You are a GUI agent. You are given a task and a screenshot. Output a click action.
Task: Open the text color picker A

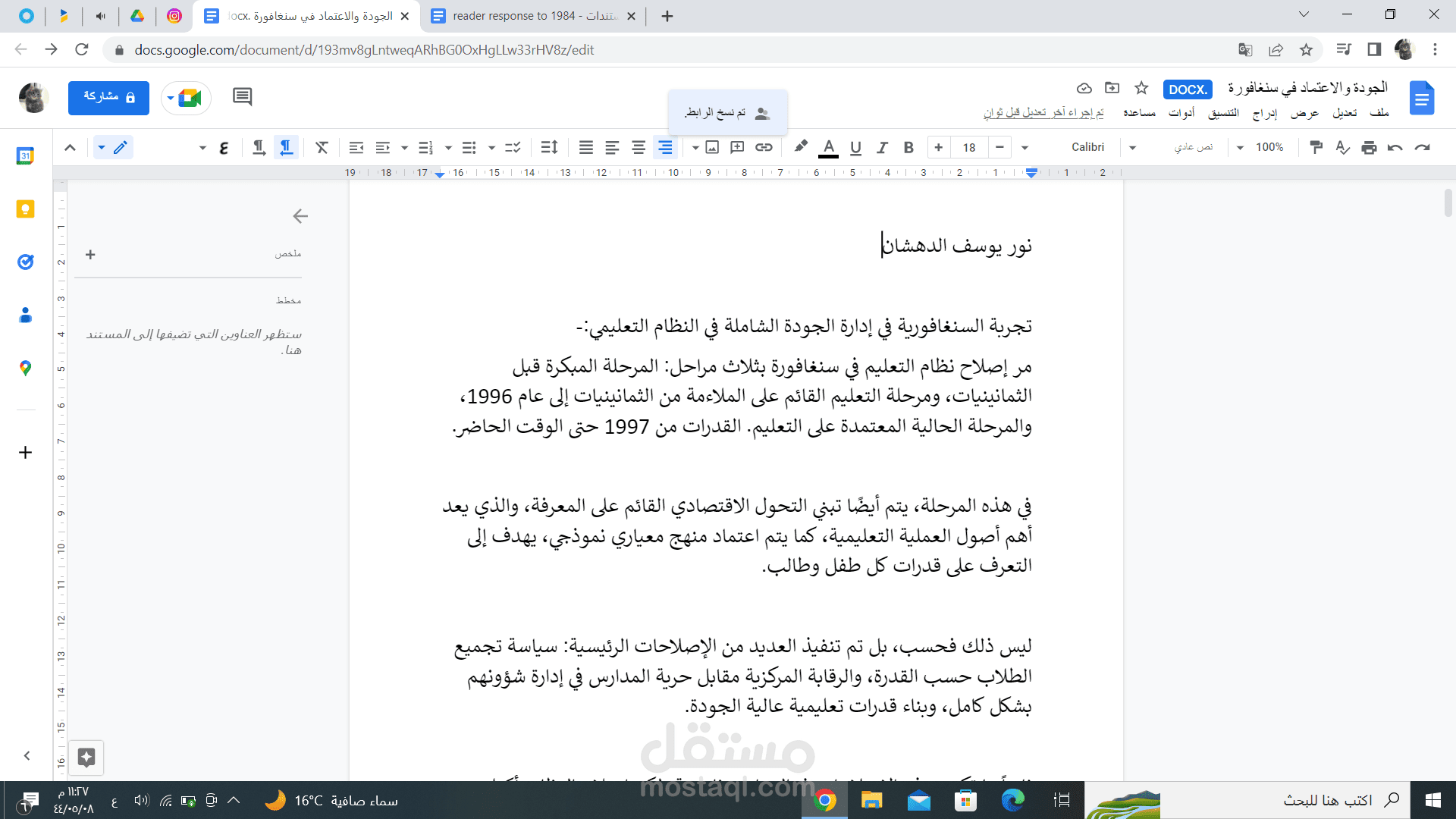[829, 147]
